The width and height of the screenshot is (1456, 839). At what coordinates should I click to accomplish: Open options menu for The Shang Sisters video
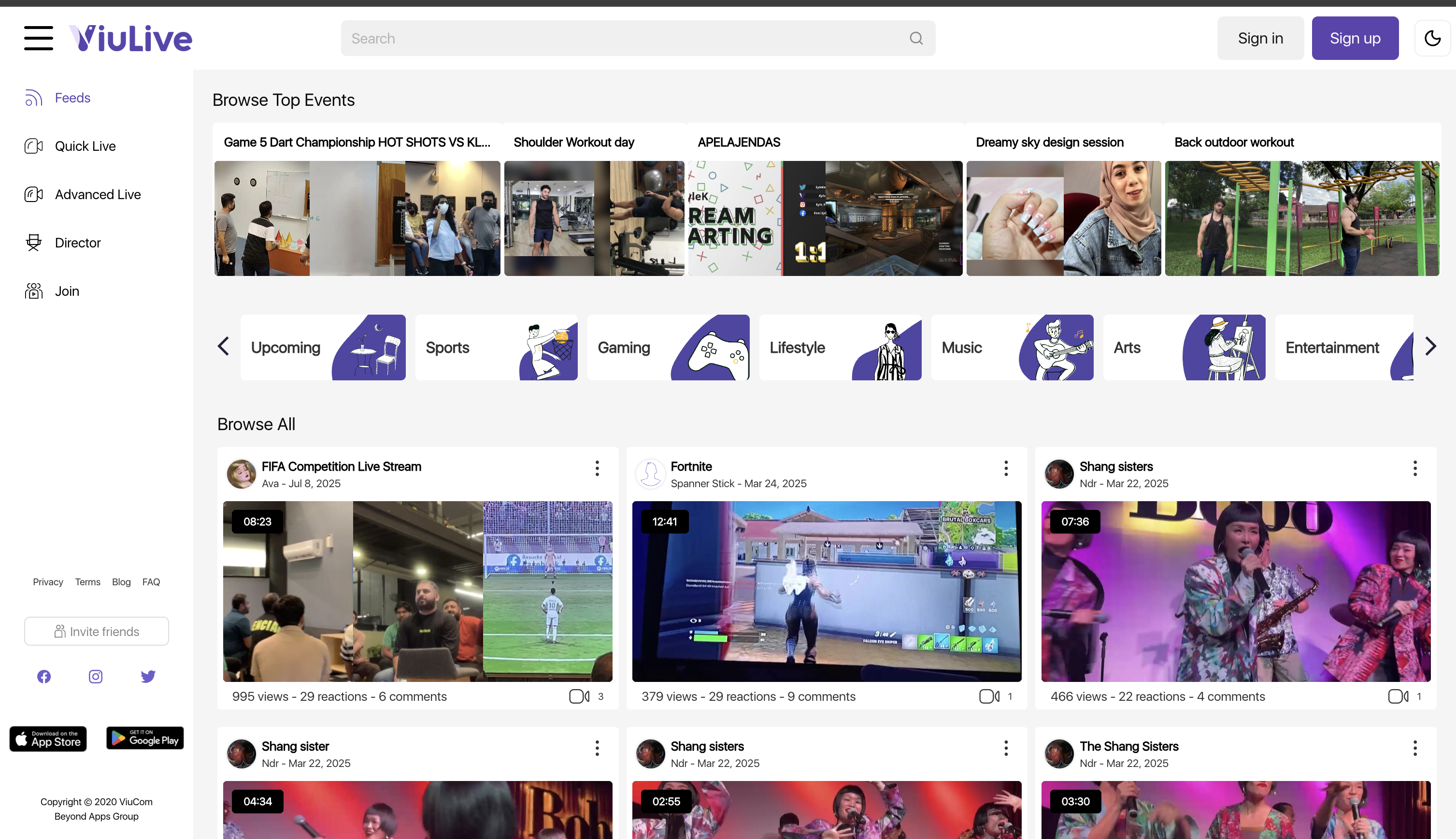pyautogui.click(x=1415, y=749)
